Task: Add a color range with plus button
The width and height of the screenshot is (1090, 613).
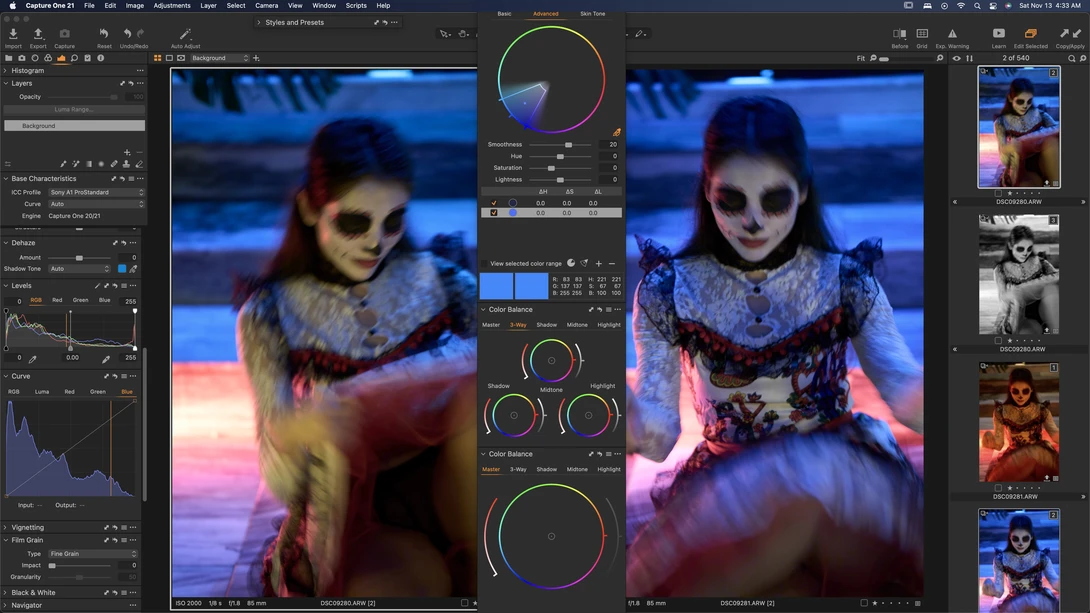Action: 599,263
